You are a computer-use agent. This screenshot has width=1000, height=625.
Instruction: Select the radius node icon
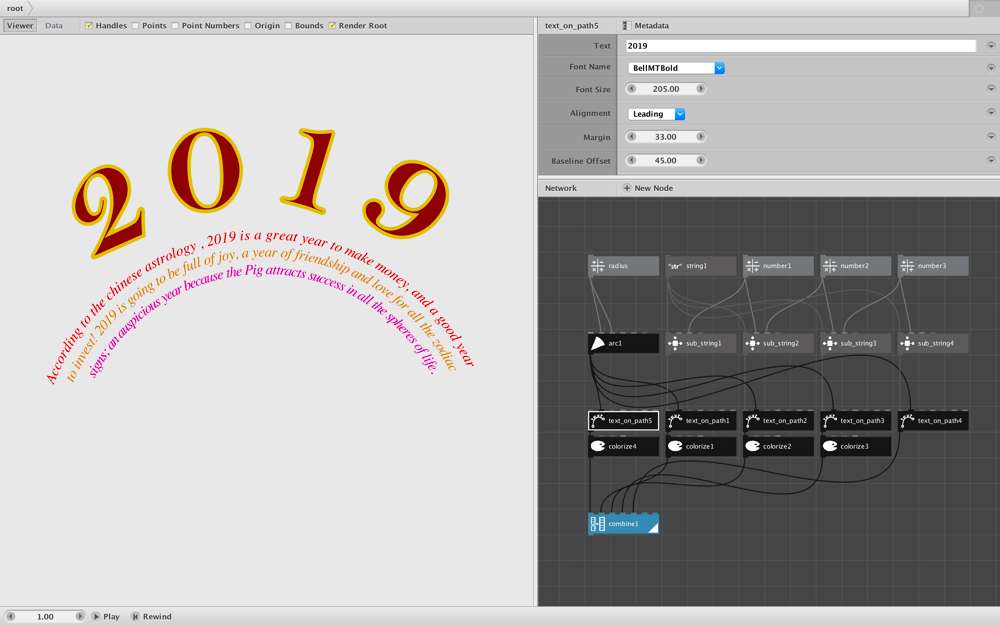pos(598,266)
